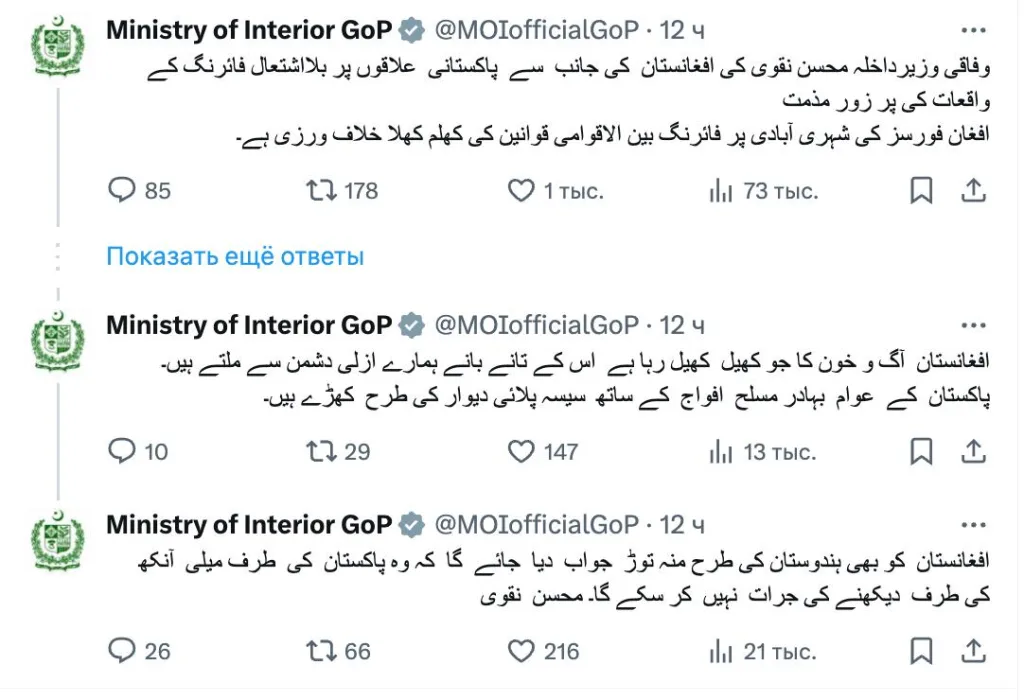
Task: Open @MOIofficialGoP handle in first tweet
Action: pyautogui.click(x=535, y=30)
